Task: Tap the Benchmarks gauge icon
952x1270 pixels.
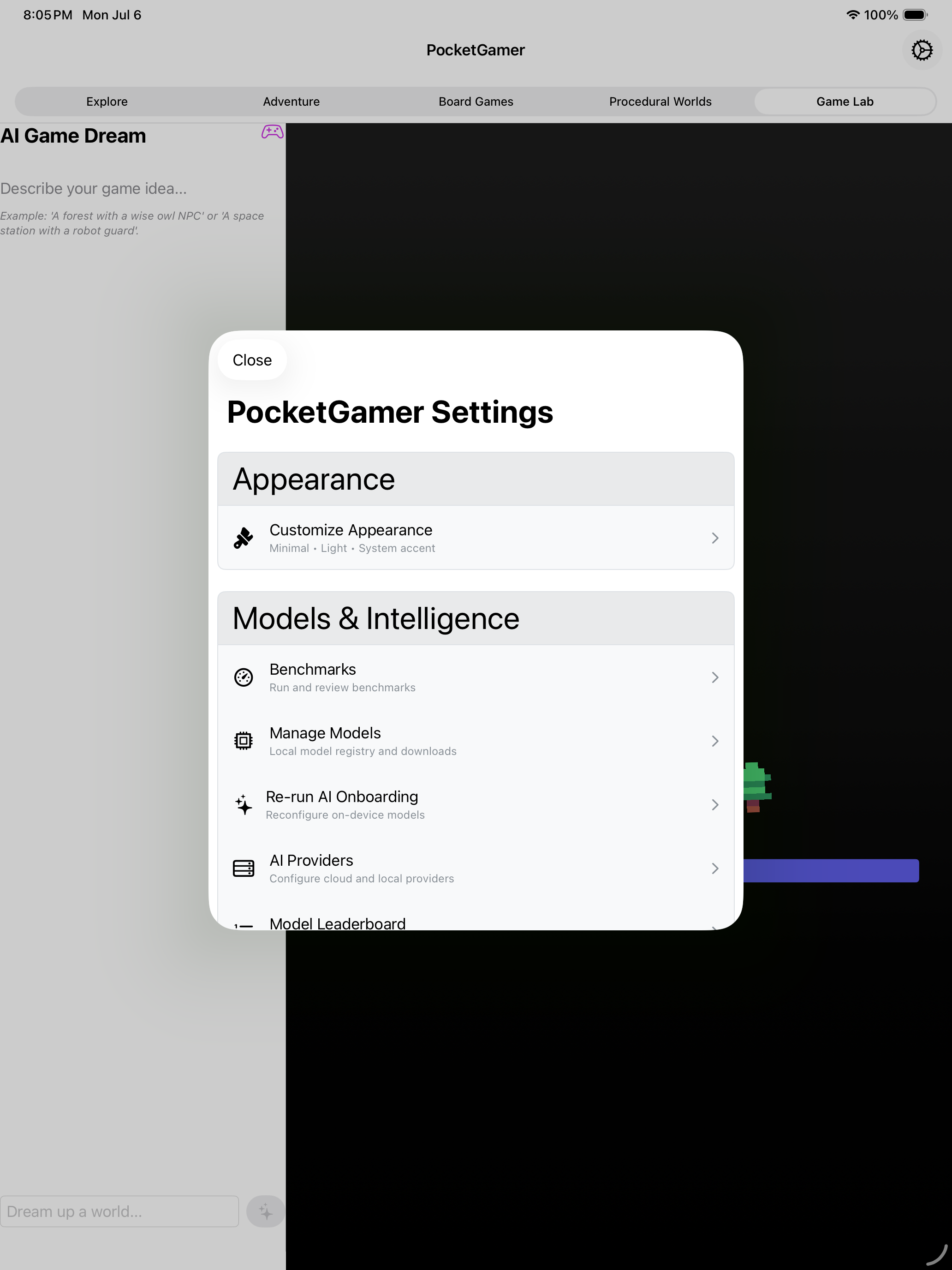Action: pyautogui.click(x=244, y=677)
